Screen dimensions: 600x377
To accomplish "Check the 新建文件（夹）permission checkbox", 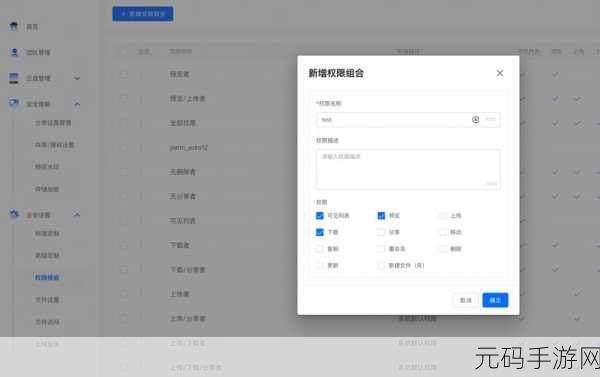I will (381, 265).
